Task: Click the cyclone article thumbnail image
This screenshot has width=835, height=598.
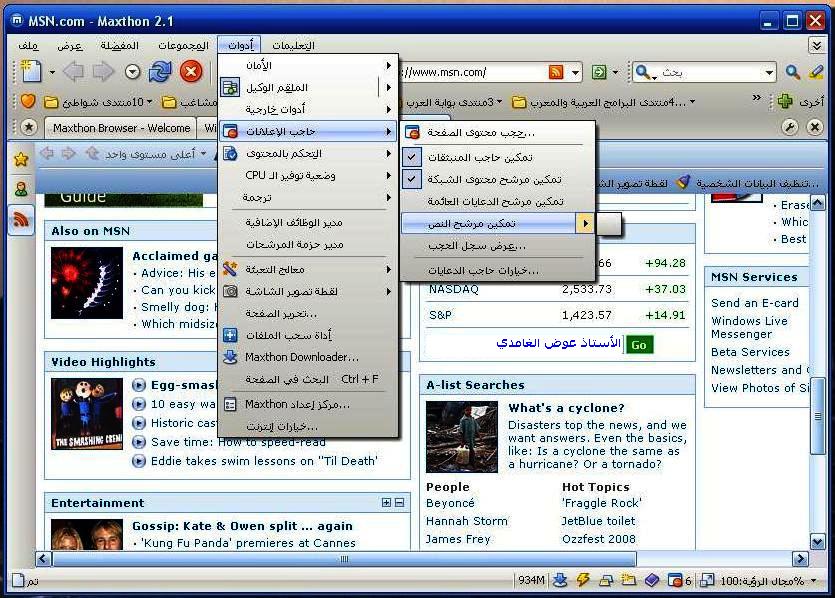Action: (462, 437)
